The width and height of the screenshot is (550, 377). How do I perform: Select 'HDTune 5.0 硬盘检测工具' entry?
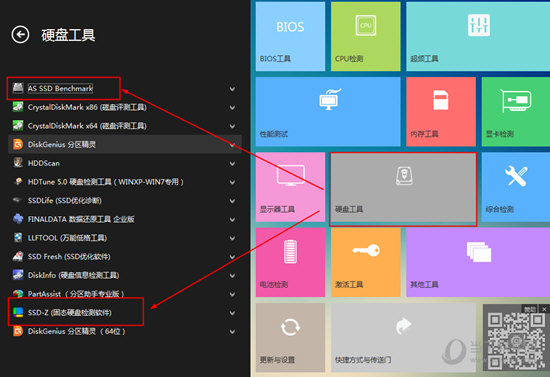[125, 182]
